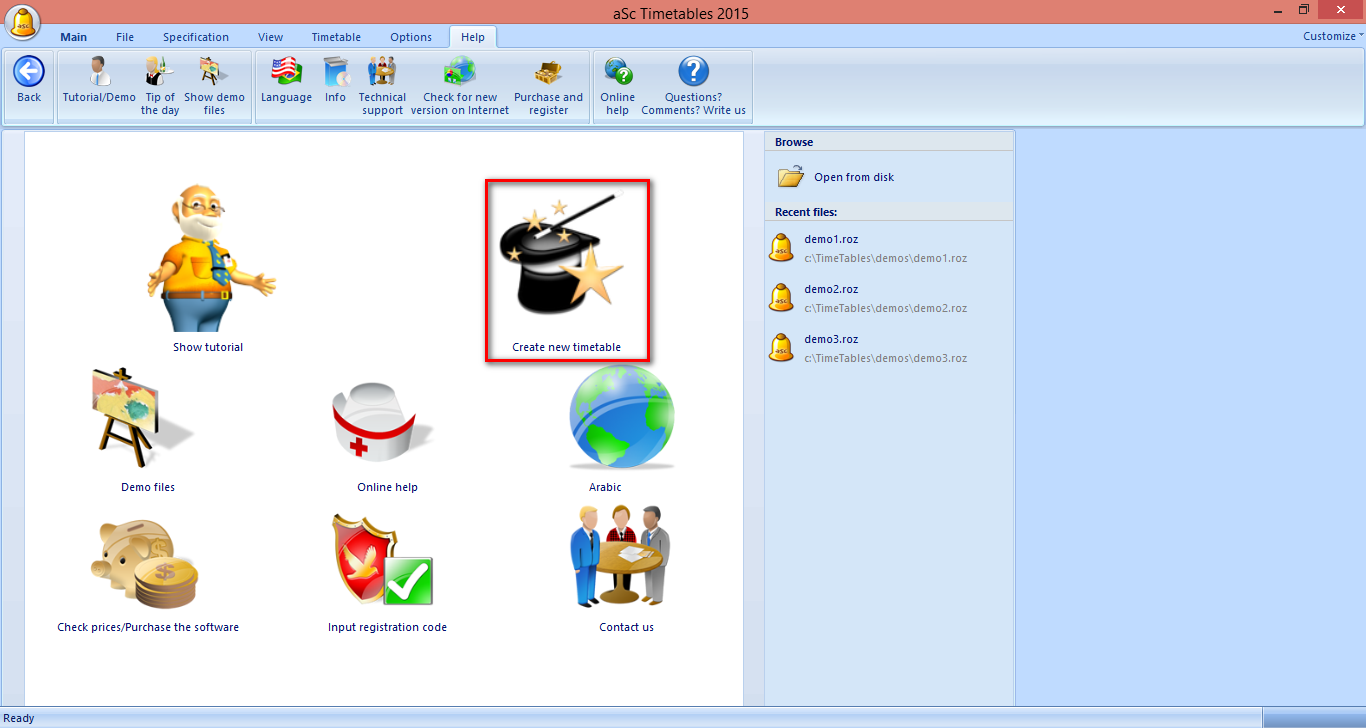Check for new version on Internet
1366x728 pixels.
point(460,85)
